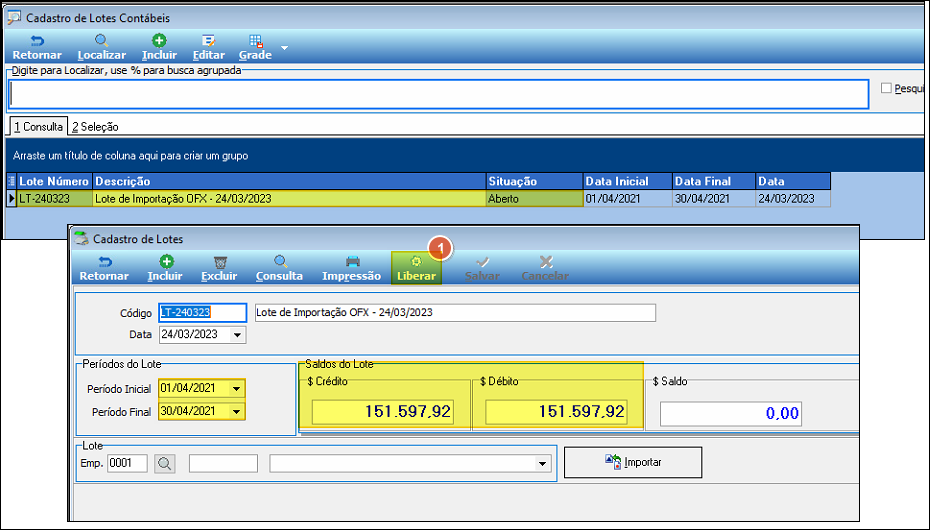Open the Data date dropdown
This screenshot has height=530, width=930.
pos(237,335)
